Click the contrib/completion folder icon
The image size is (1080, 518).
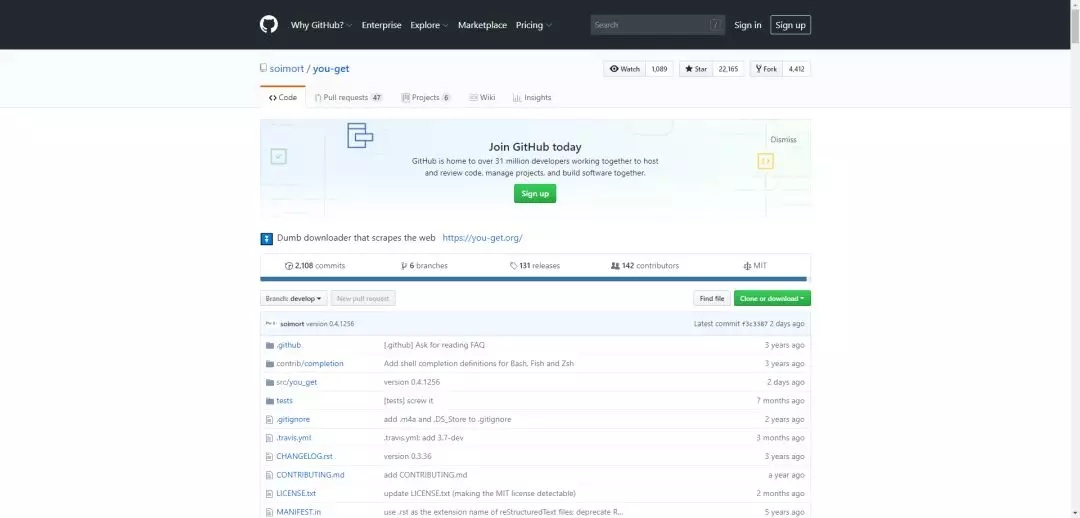point(270,364)
